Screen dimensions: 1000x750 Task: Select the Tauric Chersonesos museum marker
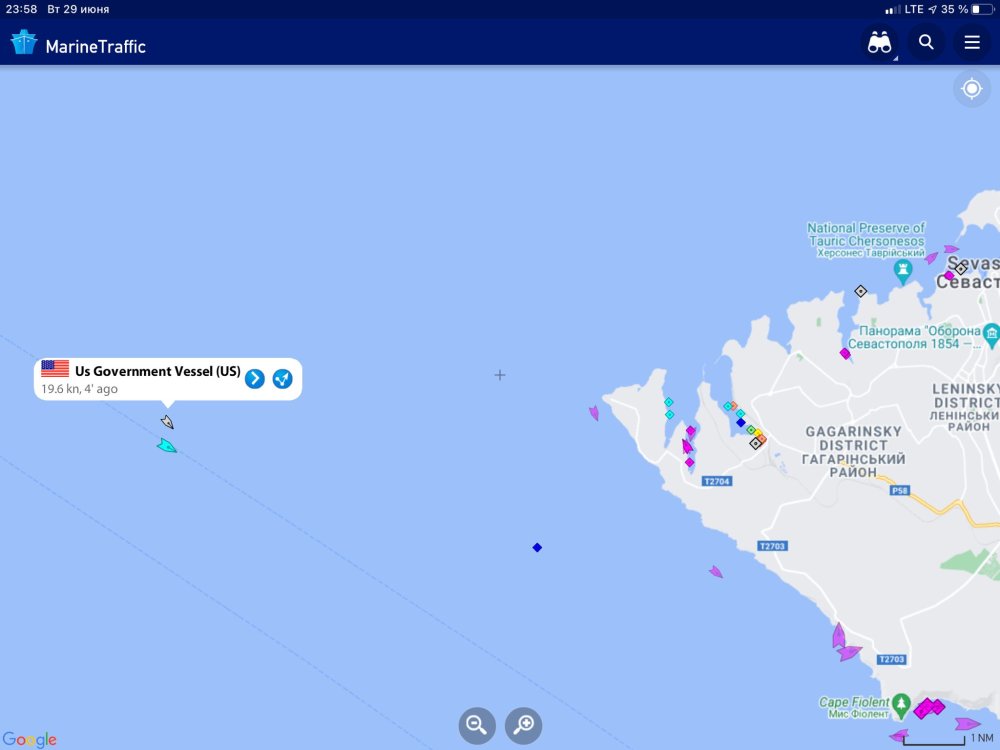point(905,271)
